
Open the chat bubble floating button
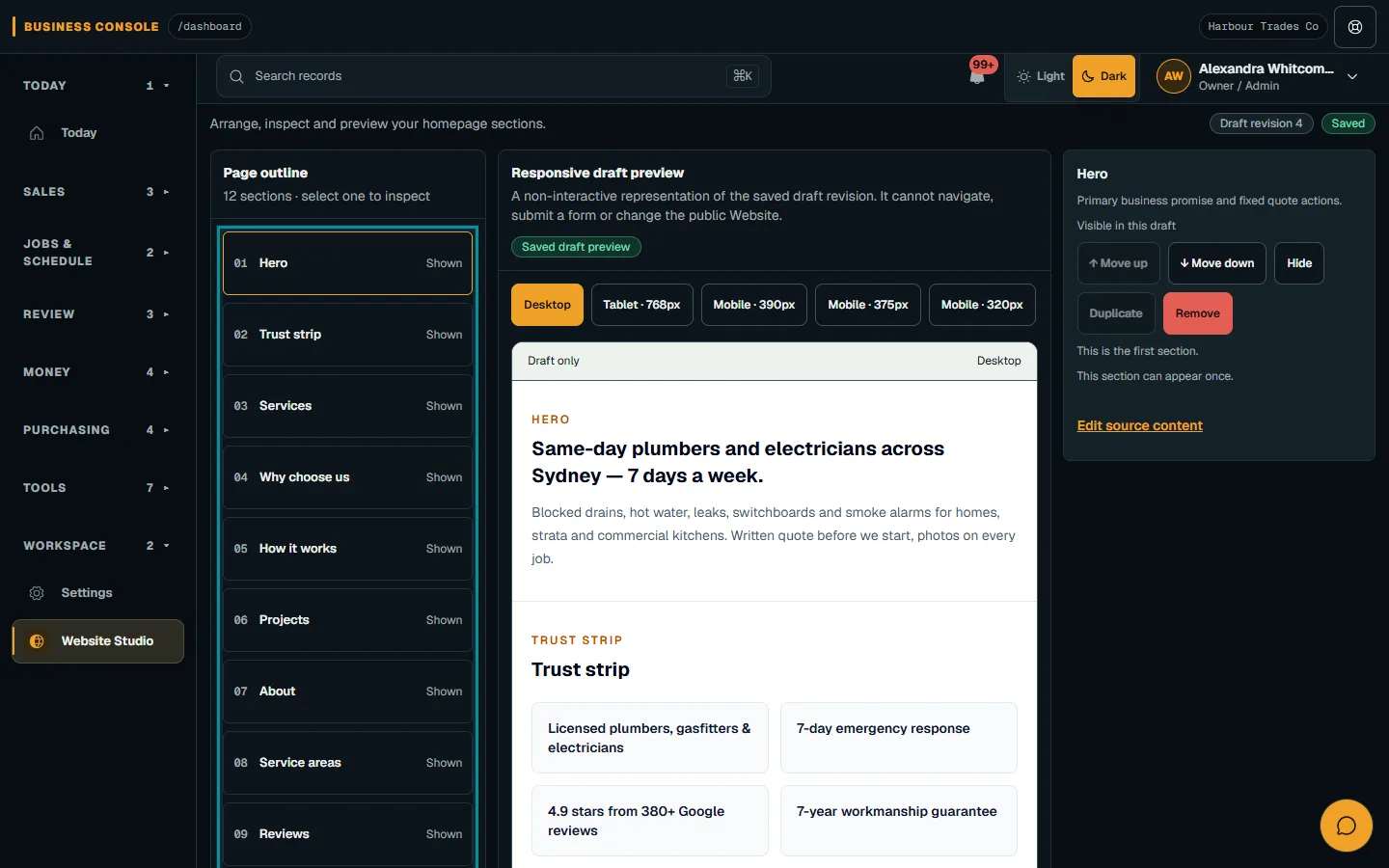(1346, 826)
